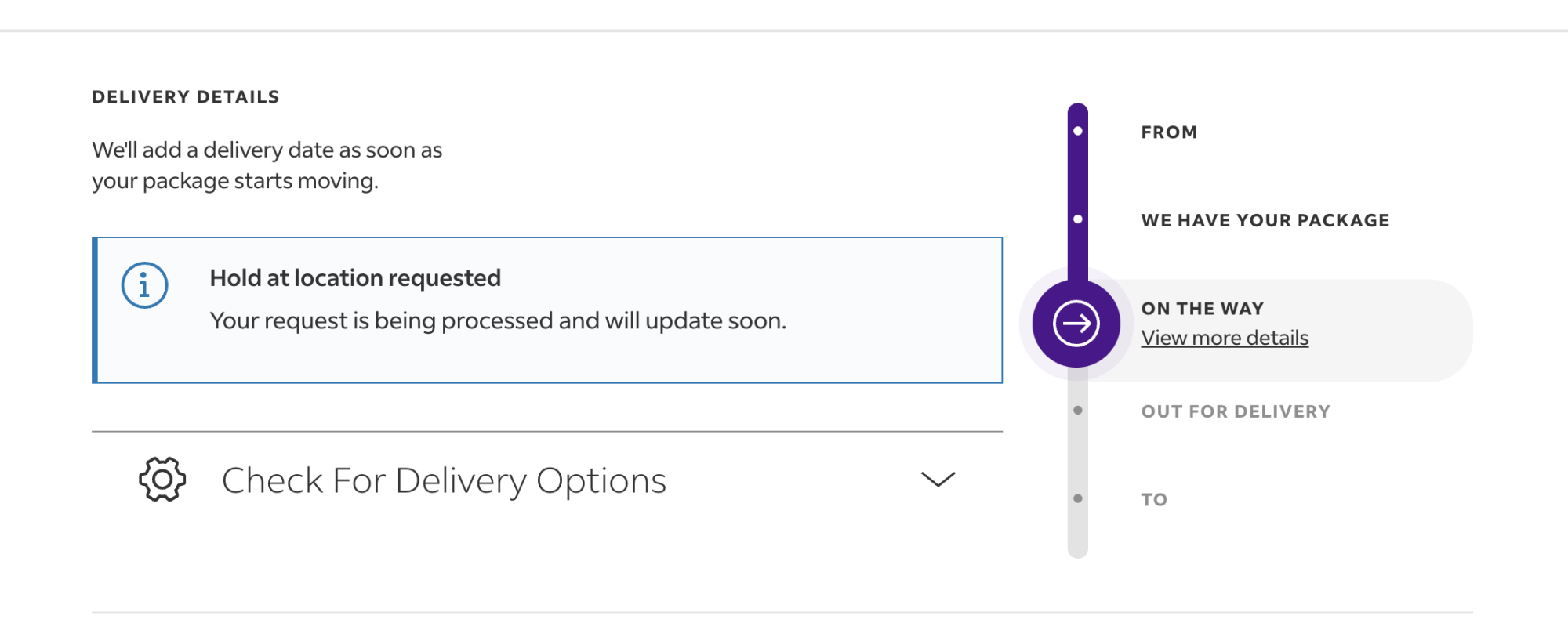Select the WE HAVE YOUR PACKAGE label
This screenshot has width=1568, height=641.
pos(1265,221)
